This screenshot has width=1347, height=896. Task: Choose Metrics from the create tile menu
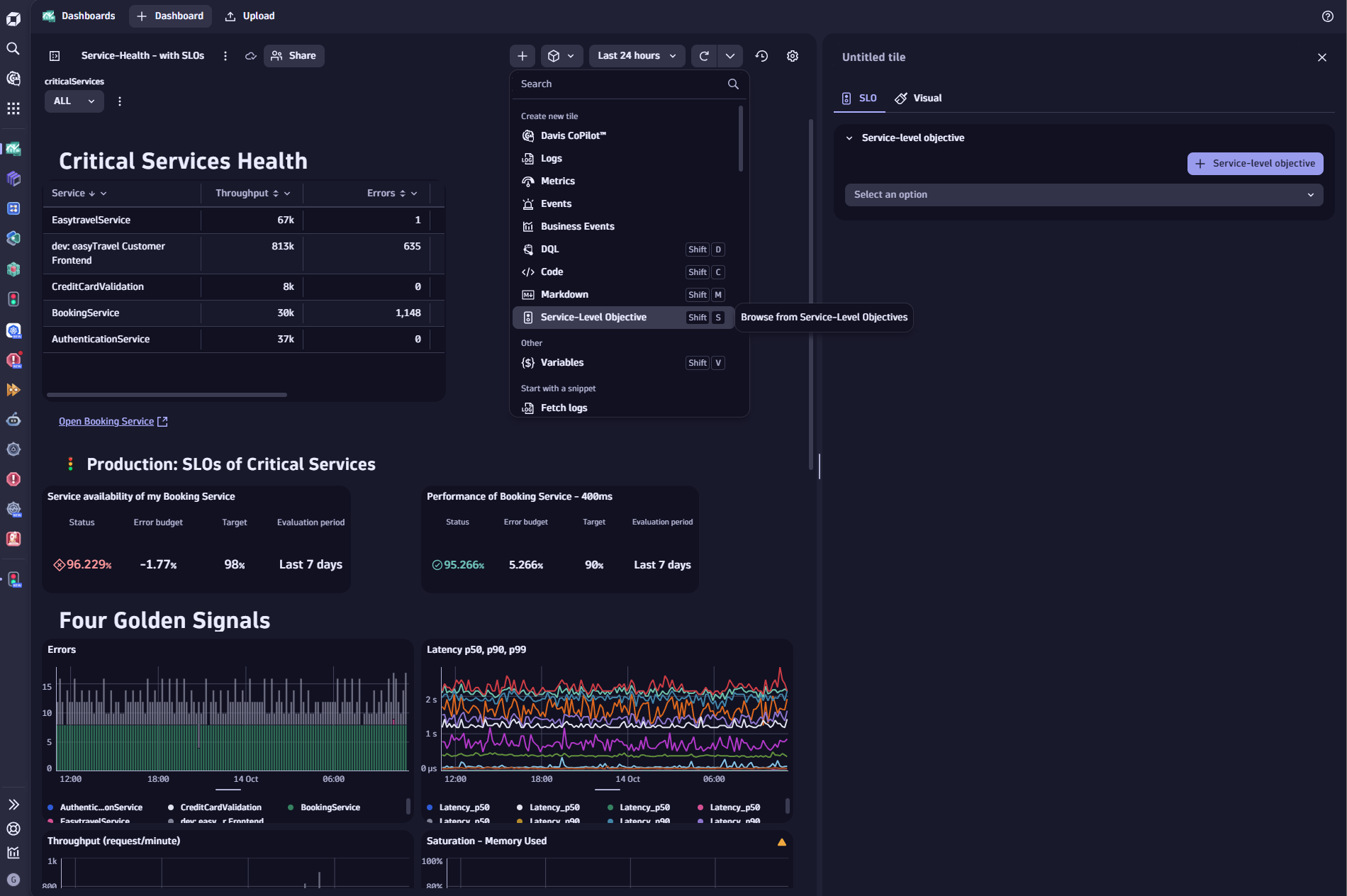point(558,181)
